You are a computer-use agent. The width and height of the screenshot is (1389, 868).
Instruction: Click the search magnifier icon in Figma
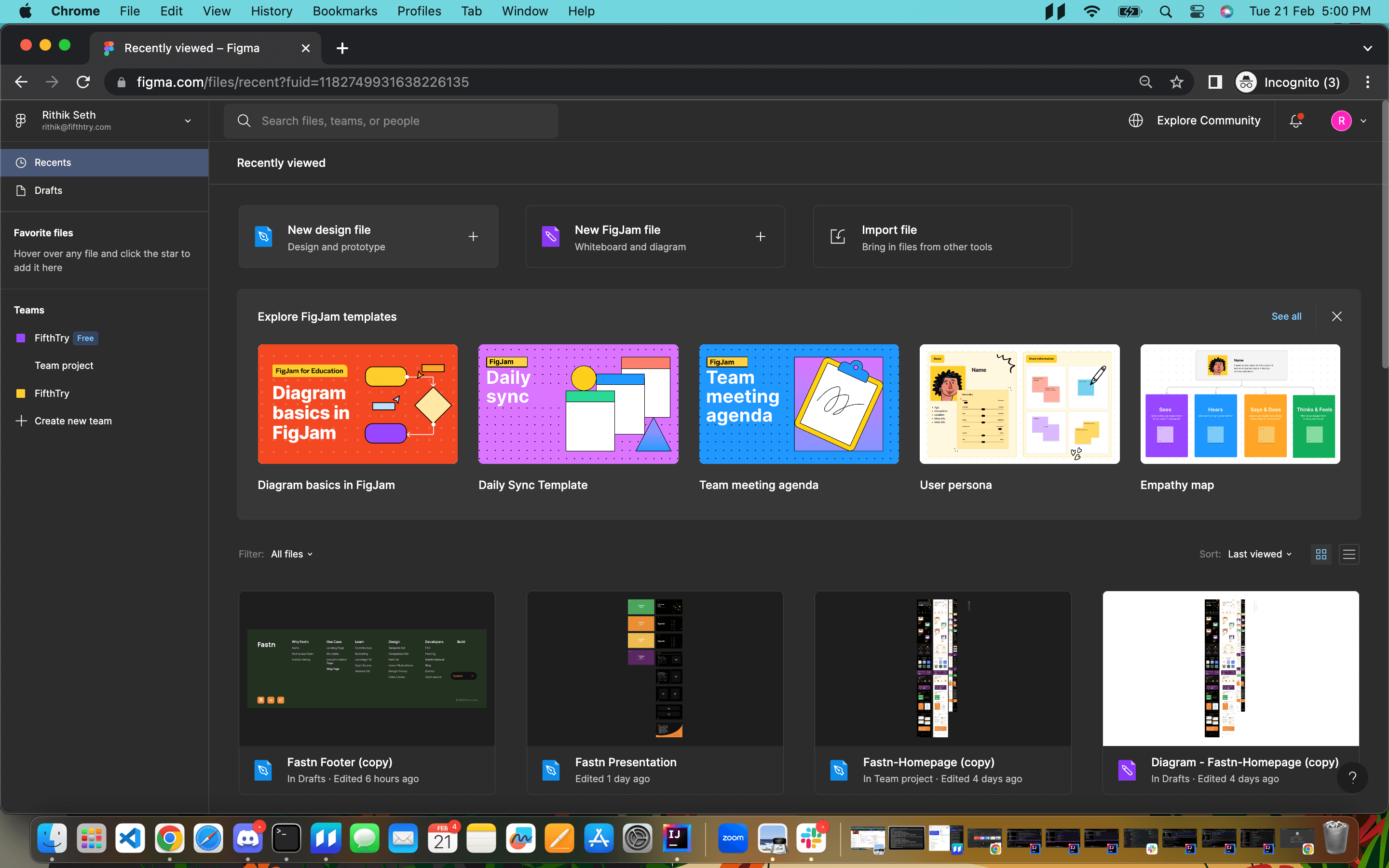point(244,121)
